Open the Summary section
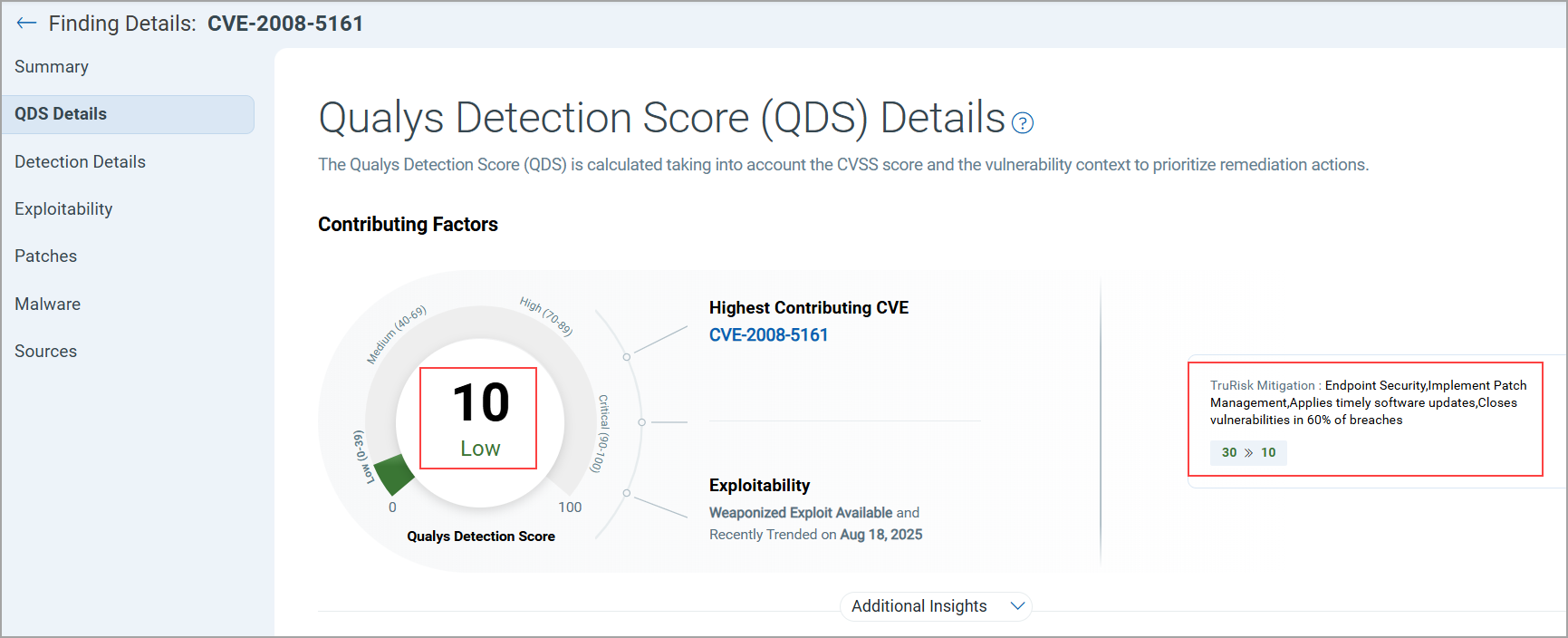 click(x=52, y=67)
